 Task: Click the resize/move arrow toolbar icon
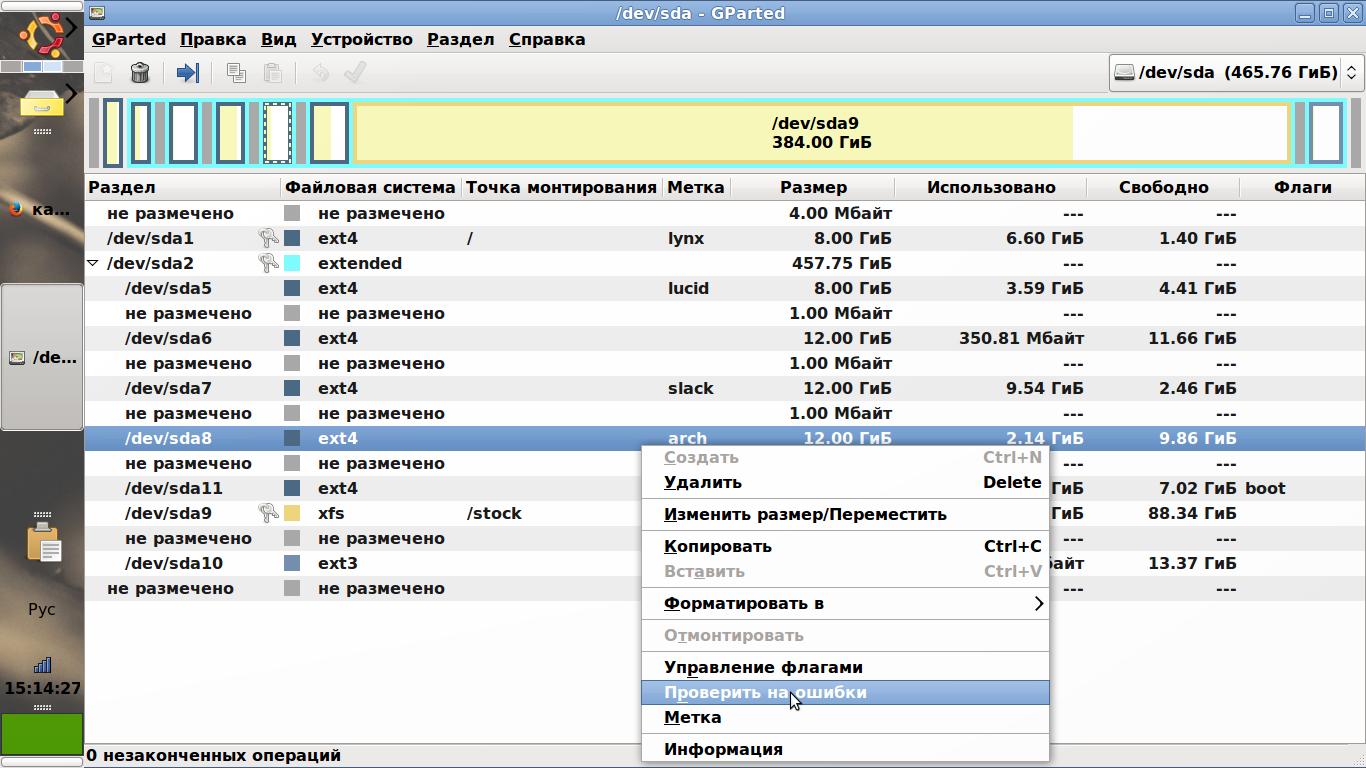click(188, 73)
